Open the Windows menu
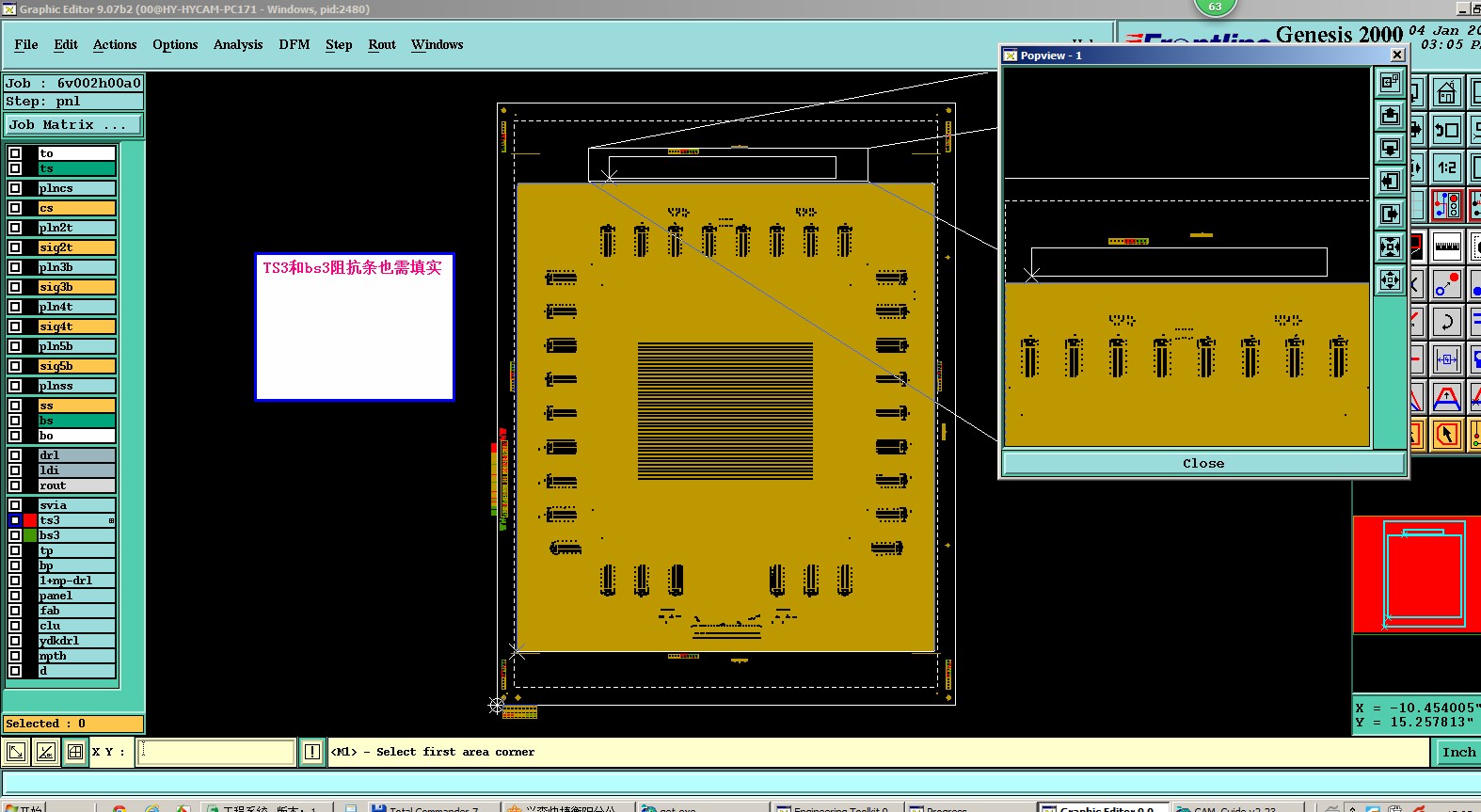This screenshot has height=812, width=1481. coord(437,44)
